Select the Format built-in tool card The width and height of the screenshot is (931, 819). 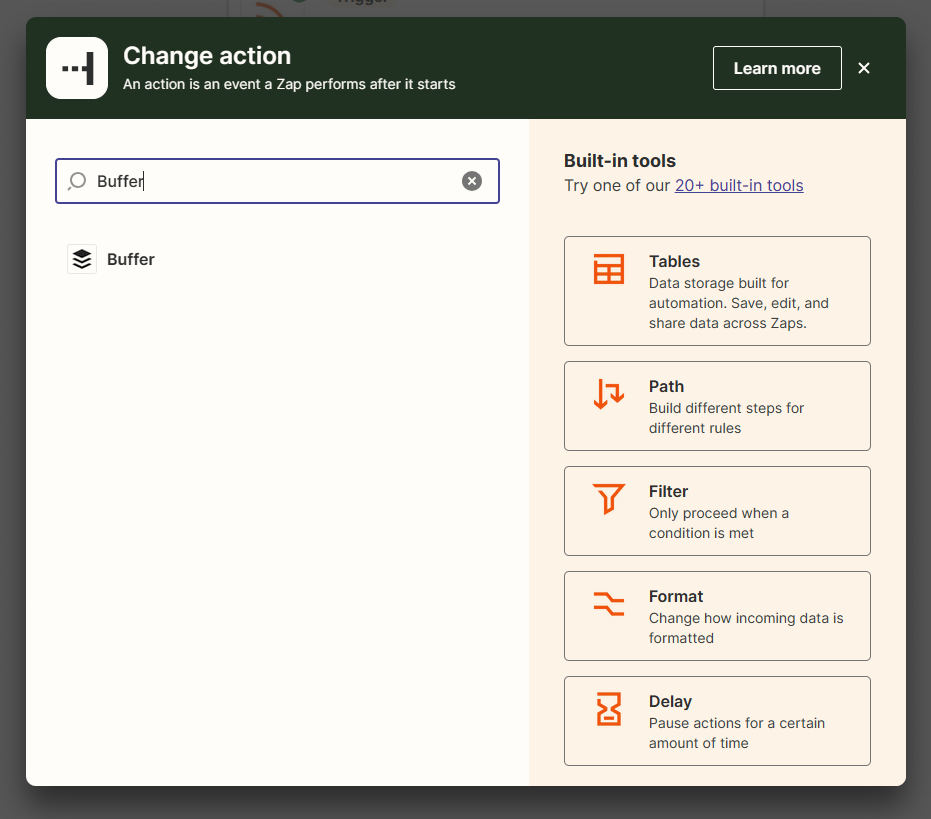[x=717, y=616]
